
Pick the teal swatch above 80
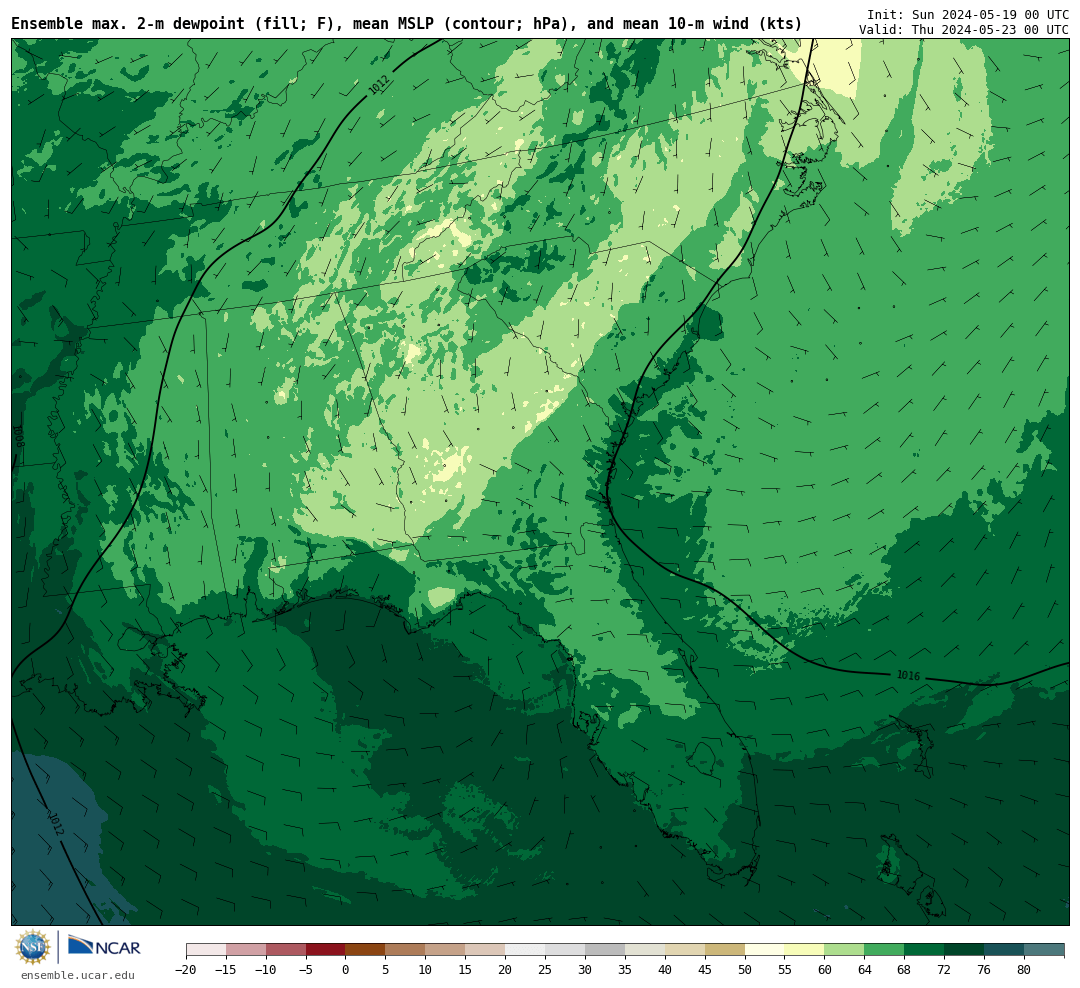pos(1045,950)
